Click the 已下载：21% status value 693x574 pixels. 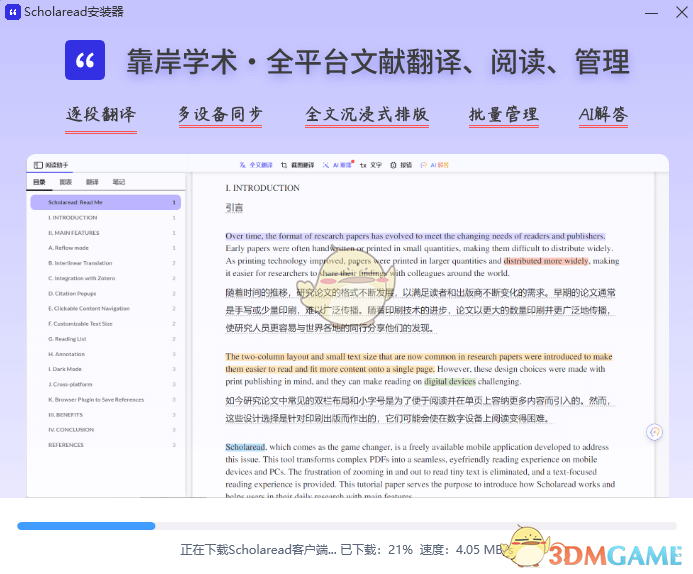pos(377,550)
